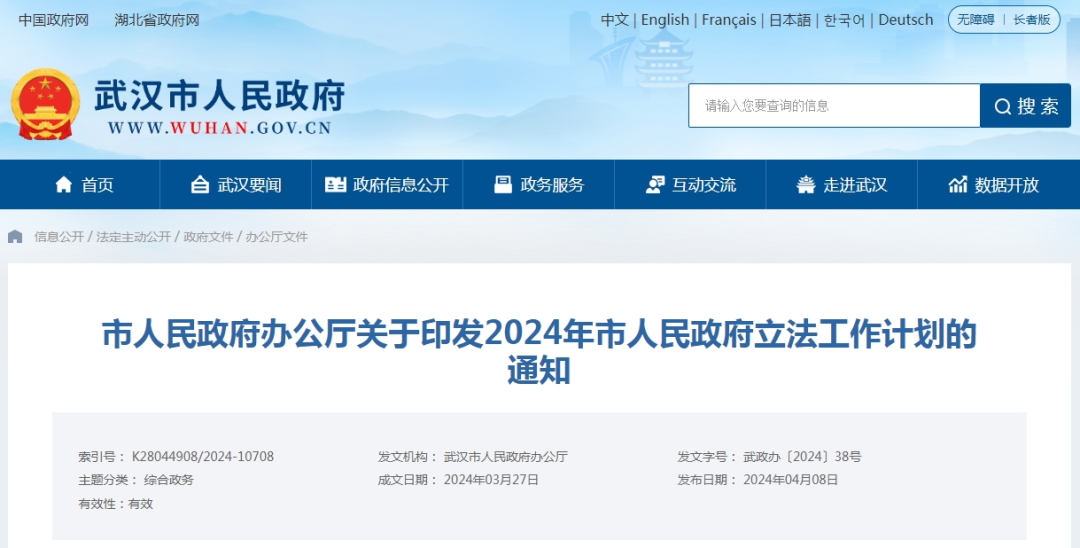The width and height of the screenshot is (1080, 548).
Task: Go to 办公厅文件 breadcrumb
Action: tap(276, 237)
